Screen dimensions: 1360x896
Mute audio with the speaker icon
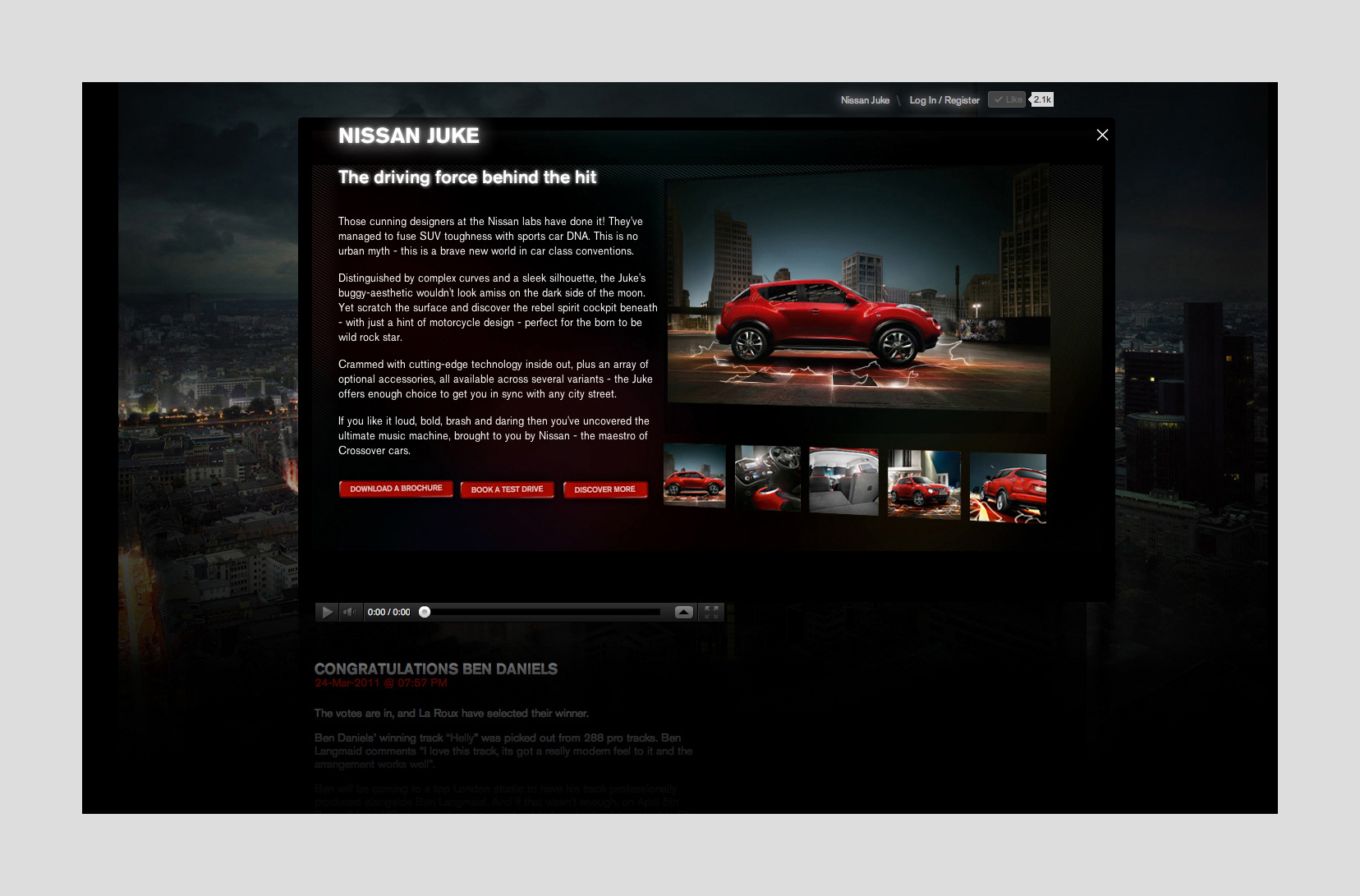click(351, 612)
